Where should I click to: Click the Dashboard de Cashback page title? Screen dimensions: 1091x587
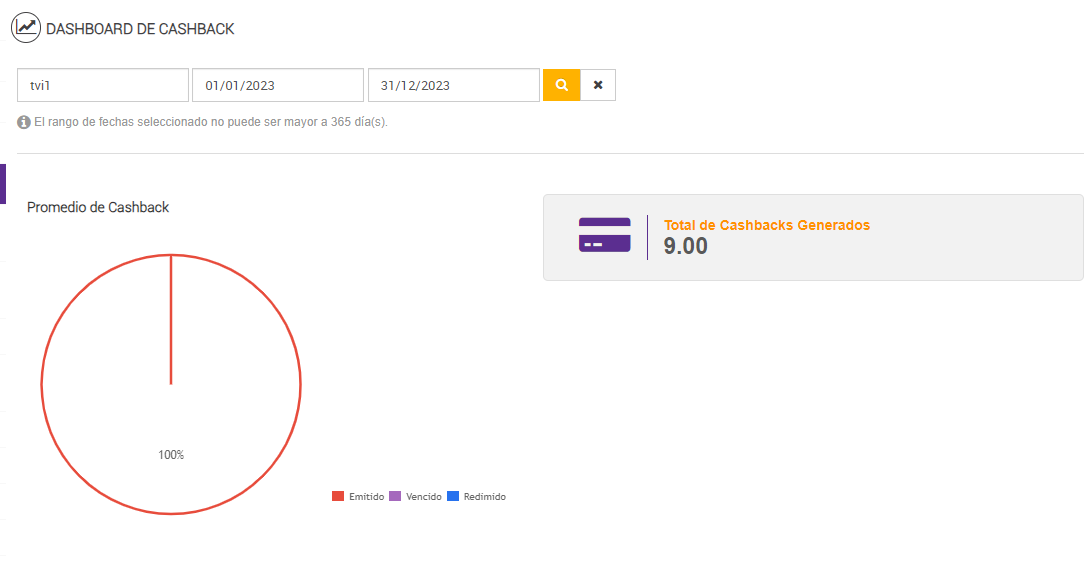[x=140, y=29]
